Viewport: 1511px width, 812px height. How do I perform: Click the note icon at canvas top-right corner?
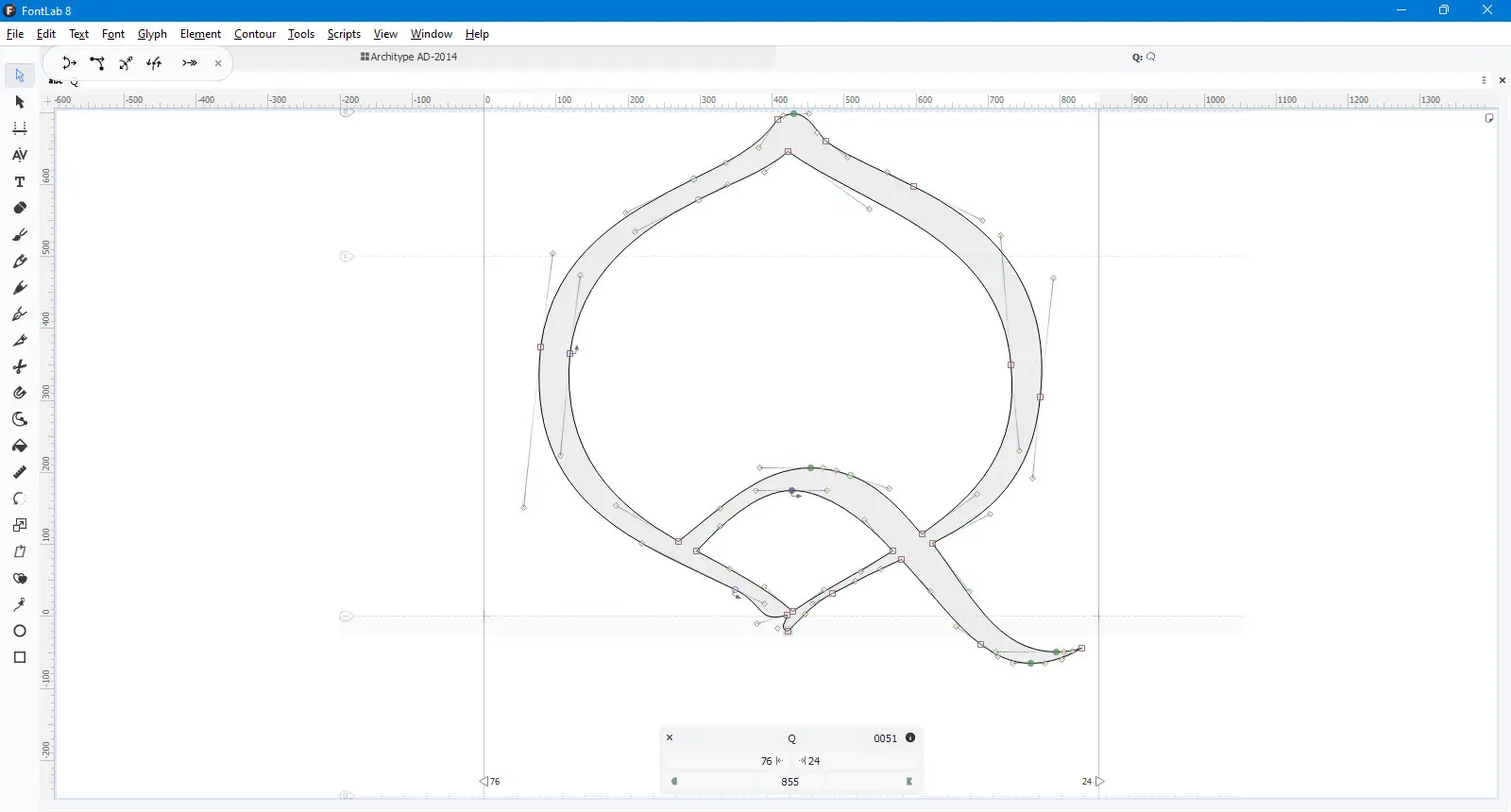pyautogui.click(x=1489, y=118)
